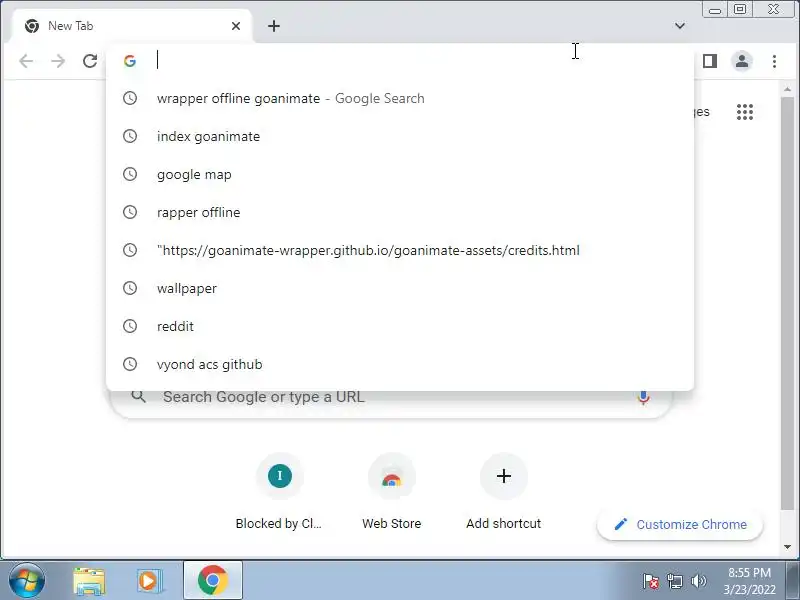The width and height of the screenshot is (800, 600).
Task: Open the Google apps grid
Action: click(745, 112)
